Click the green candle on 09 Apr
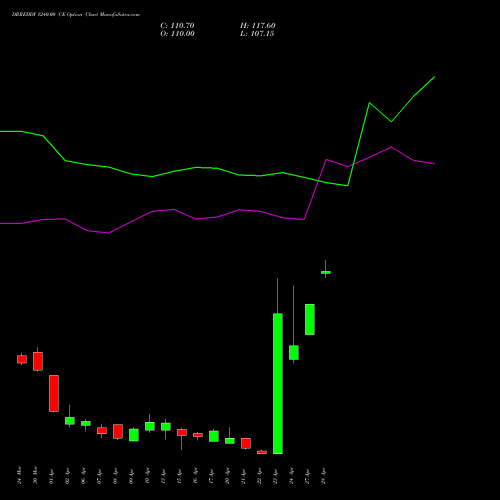Screen dimensions: 500x500 134,435
